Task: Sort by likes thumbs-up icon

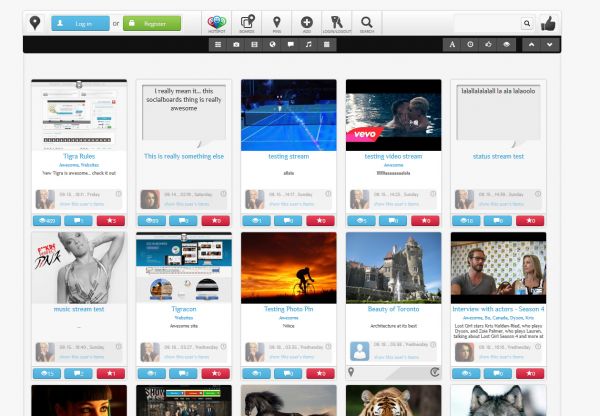Action: tap(488, 44)
